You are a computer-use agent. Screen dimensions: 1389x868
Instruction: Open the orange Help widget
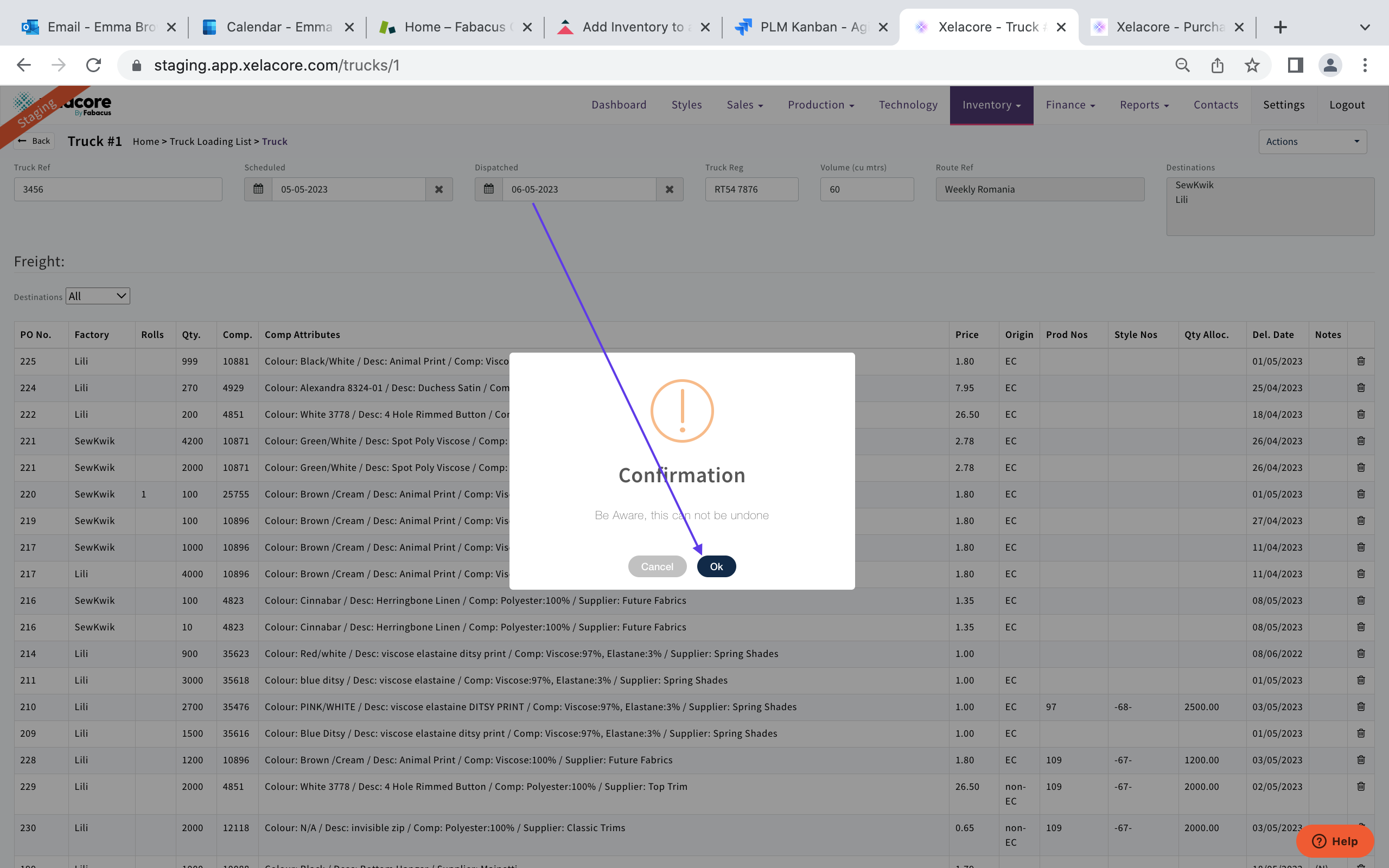pyautogui.click(x=1335, y=841)
